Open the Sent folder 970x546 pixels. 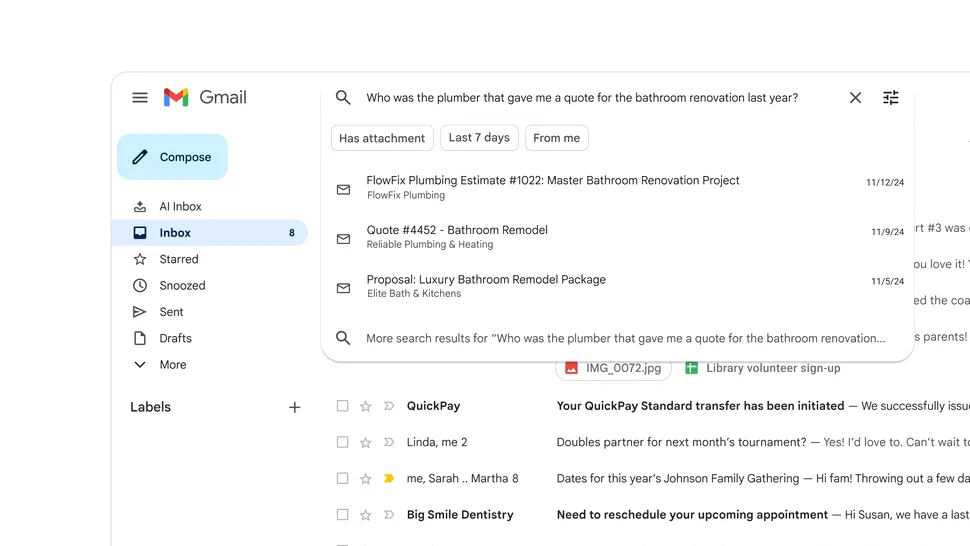(210, 312)
